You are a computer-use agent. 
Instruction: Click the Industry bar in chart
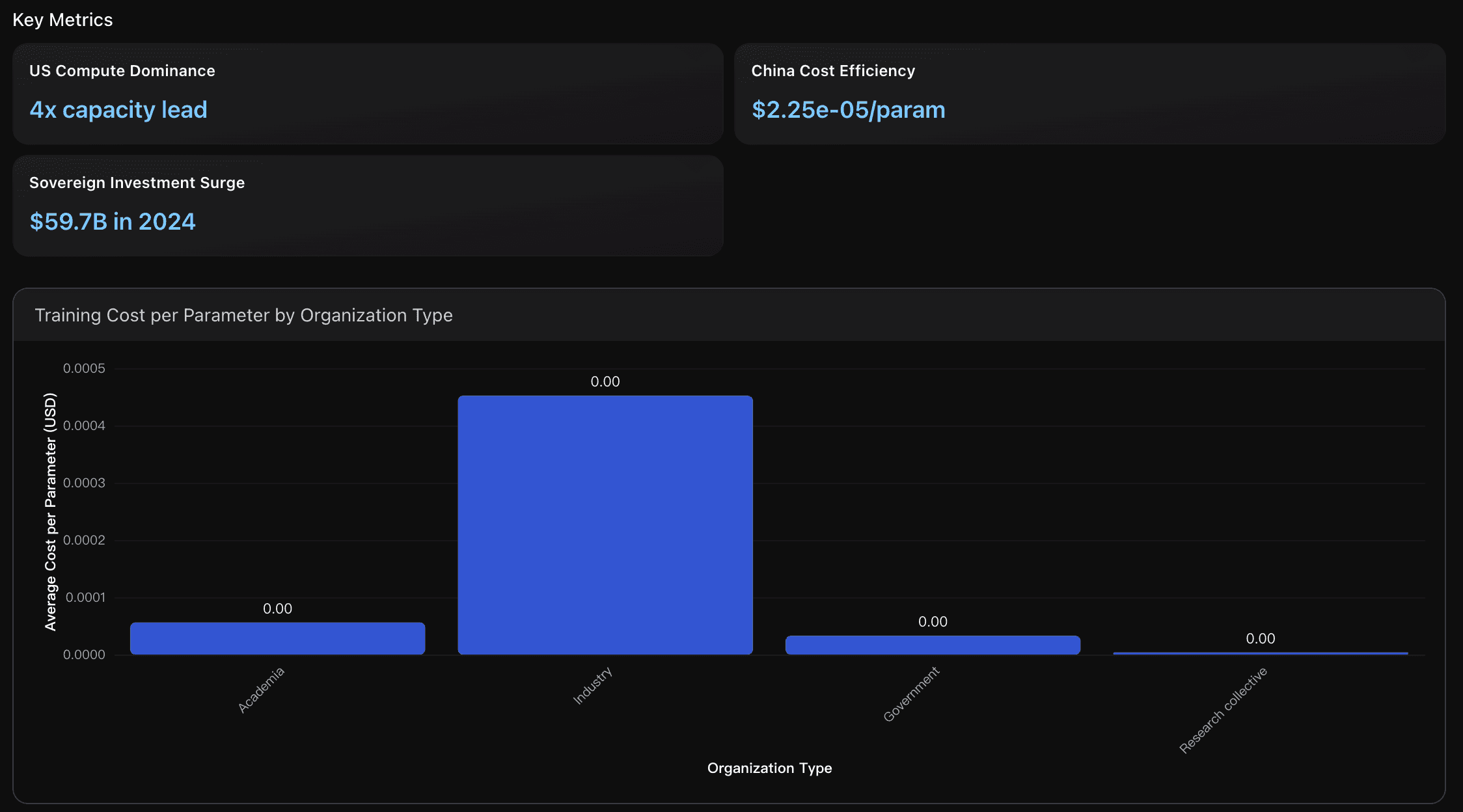click(x=605, y=524)
